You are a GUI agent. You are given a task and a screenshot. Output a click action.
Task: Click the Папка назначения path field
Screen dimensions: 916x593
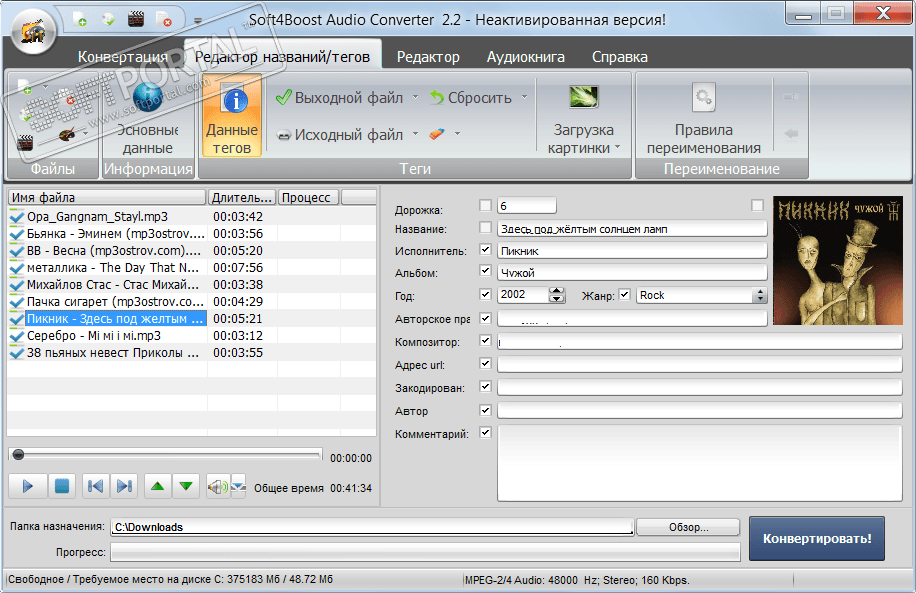pyautogui.click(x=372, y=527)
